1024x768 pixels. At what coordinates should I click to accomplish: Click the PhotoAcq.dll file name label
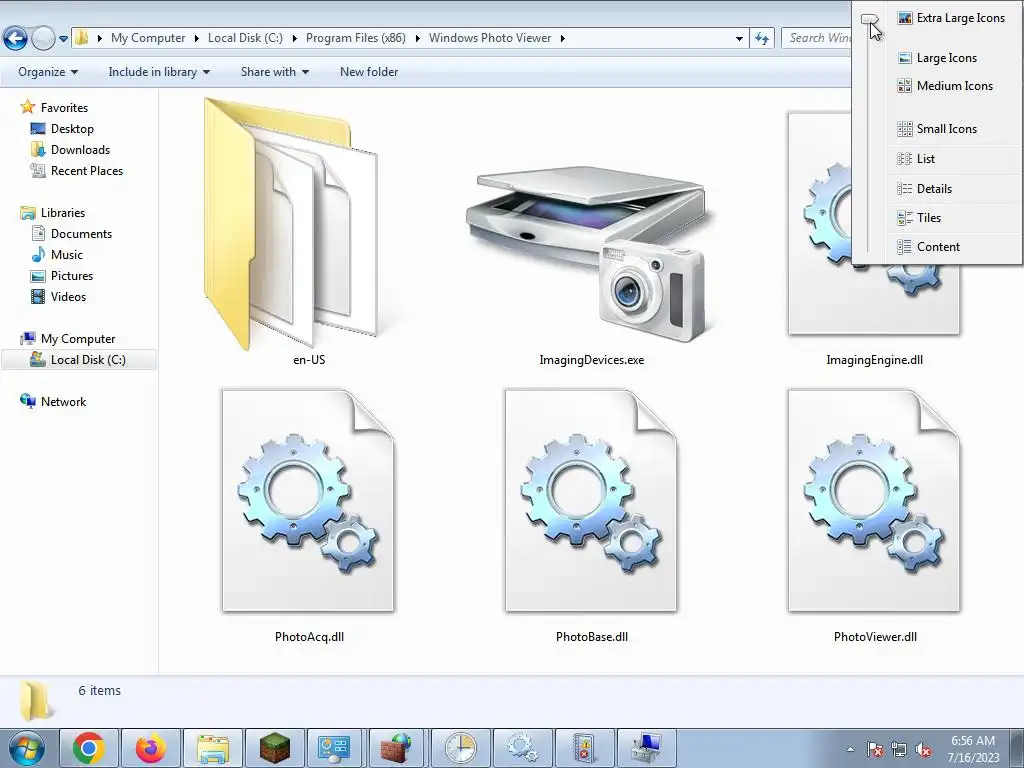pyautogui.click(x=309, y=637)
